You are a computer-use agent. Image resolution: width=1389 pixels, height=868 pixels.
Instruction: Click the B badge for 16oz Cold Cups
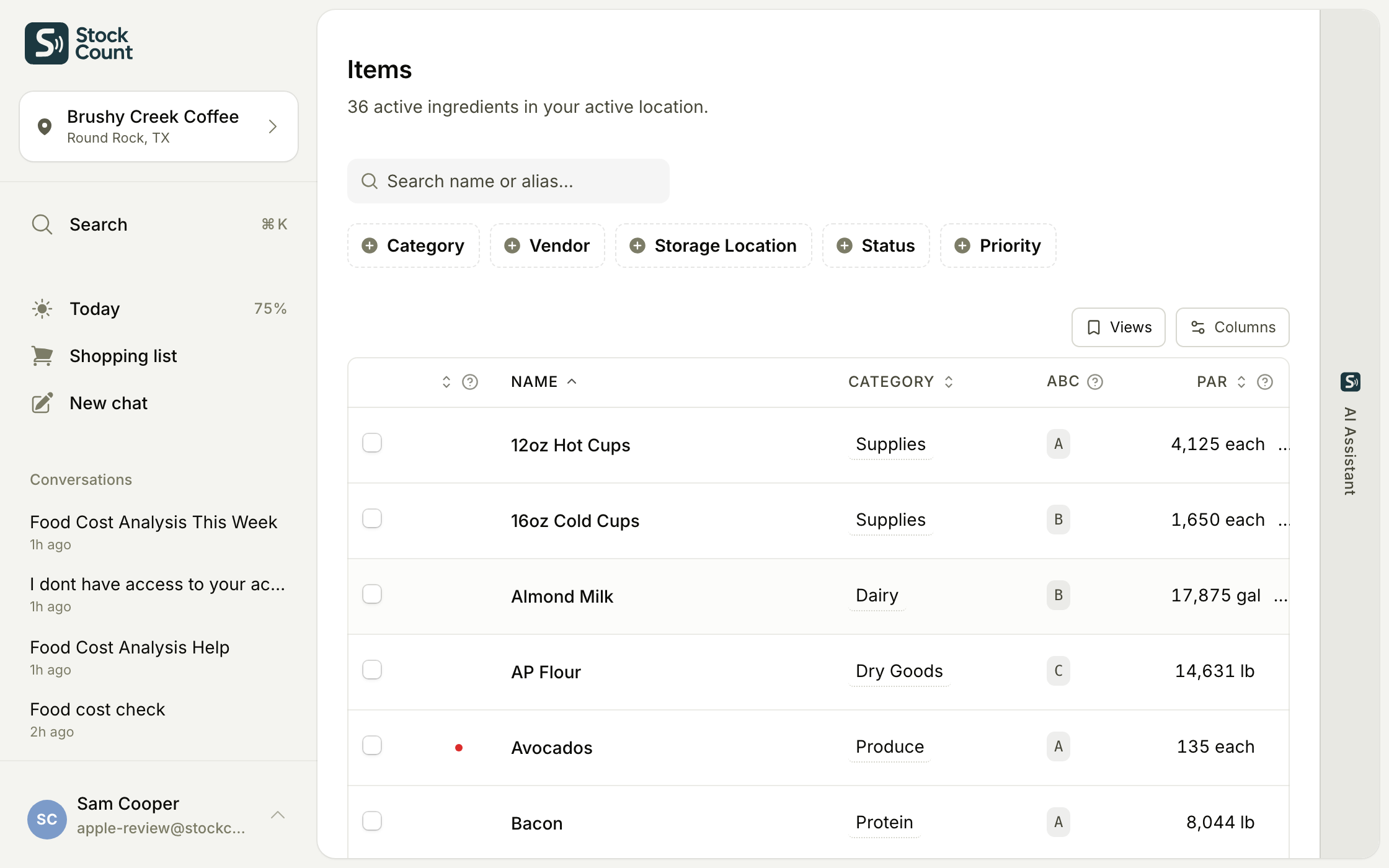point(1058,520)
